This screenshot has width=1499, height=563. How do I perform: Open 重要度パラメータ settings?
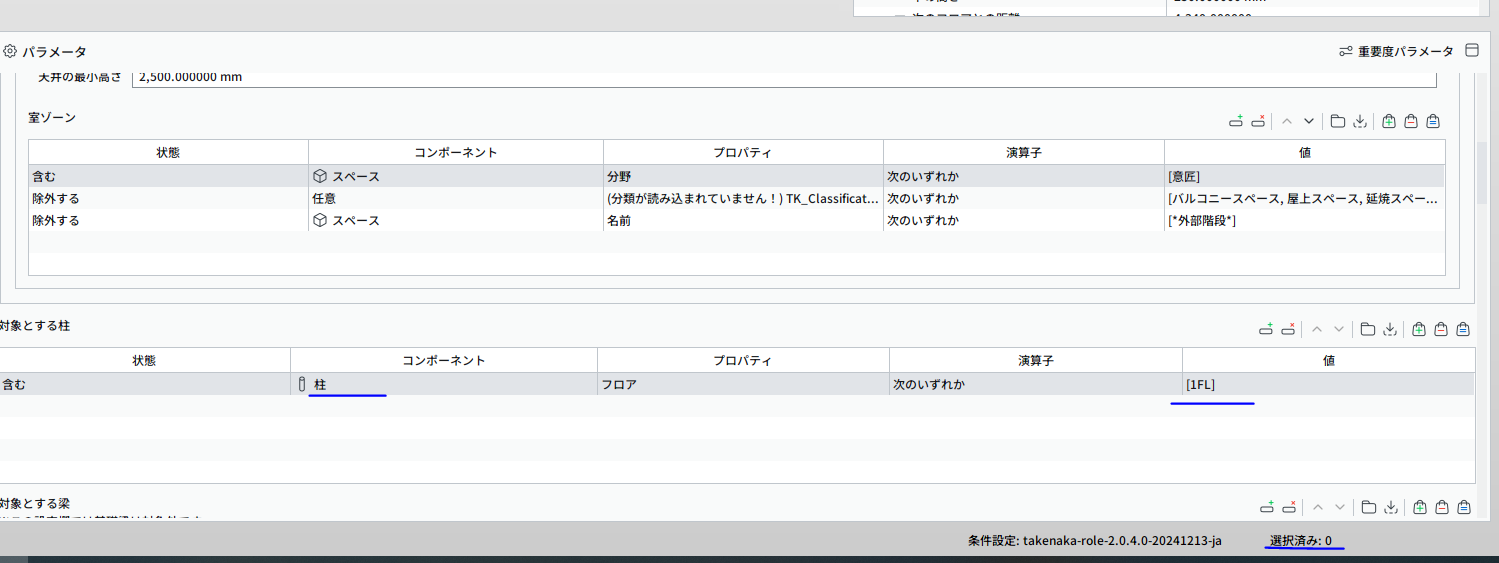1396,51
